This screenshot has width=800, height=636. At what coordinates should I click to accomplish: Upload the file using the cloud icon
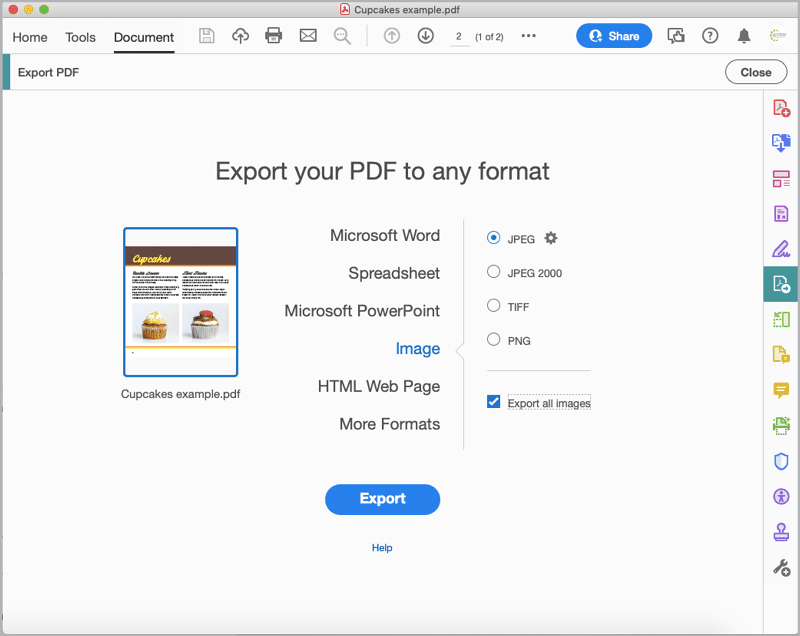[240, 35]
